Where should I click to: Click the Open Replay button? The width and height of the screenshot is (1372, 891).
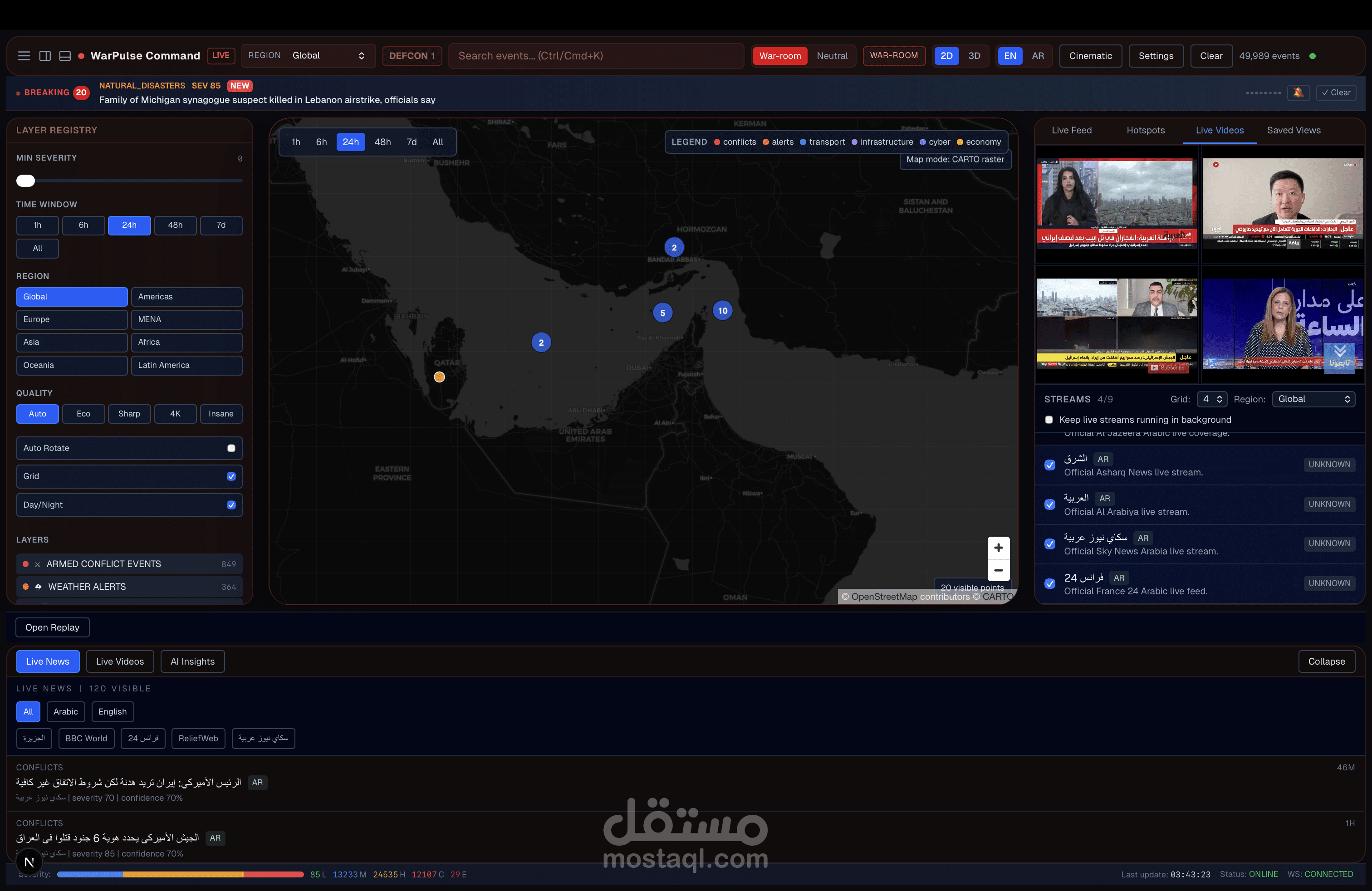pyautogui.click(x=53, y=627)
